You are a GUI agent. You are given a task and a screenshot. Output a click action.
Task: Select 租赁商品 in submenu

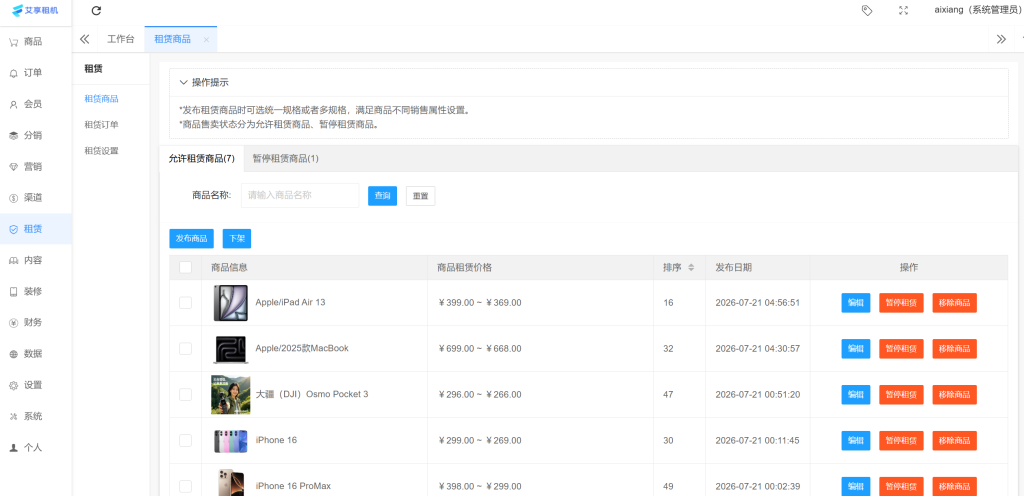click(101, 99)
